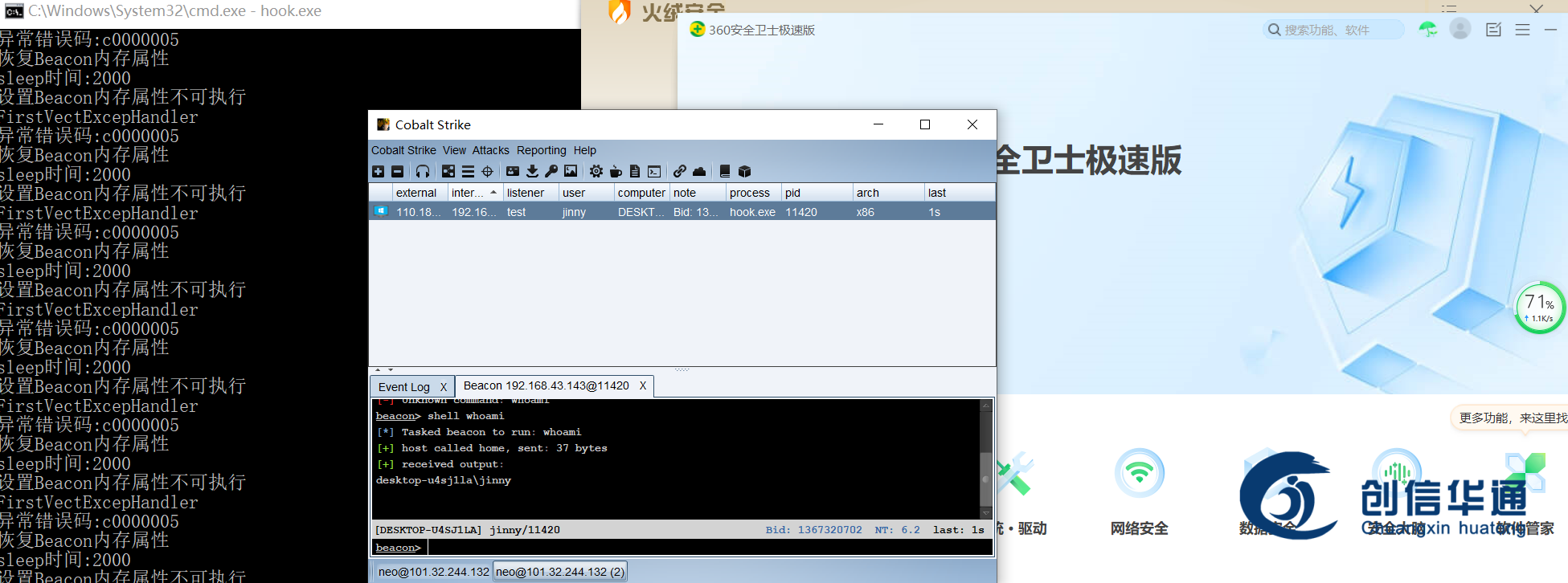Click the About cube icon in toolbar

pyautogui.click(x=744, y=171)
